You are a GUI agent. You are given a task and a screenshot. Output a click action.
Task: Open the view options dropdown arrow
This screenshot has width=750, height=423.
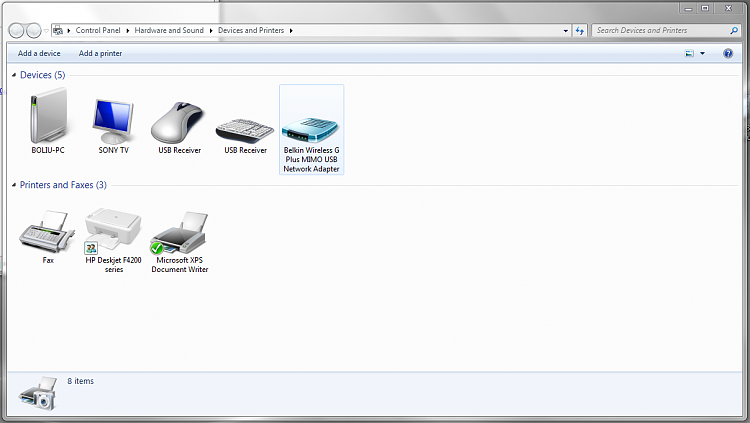[702, 53]
